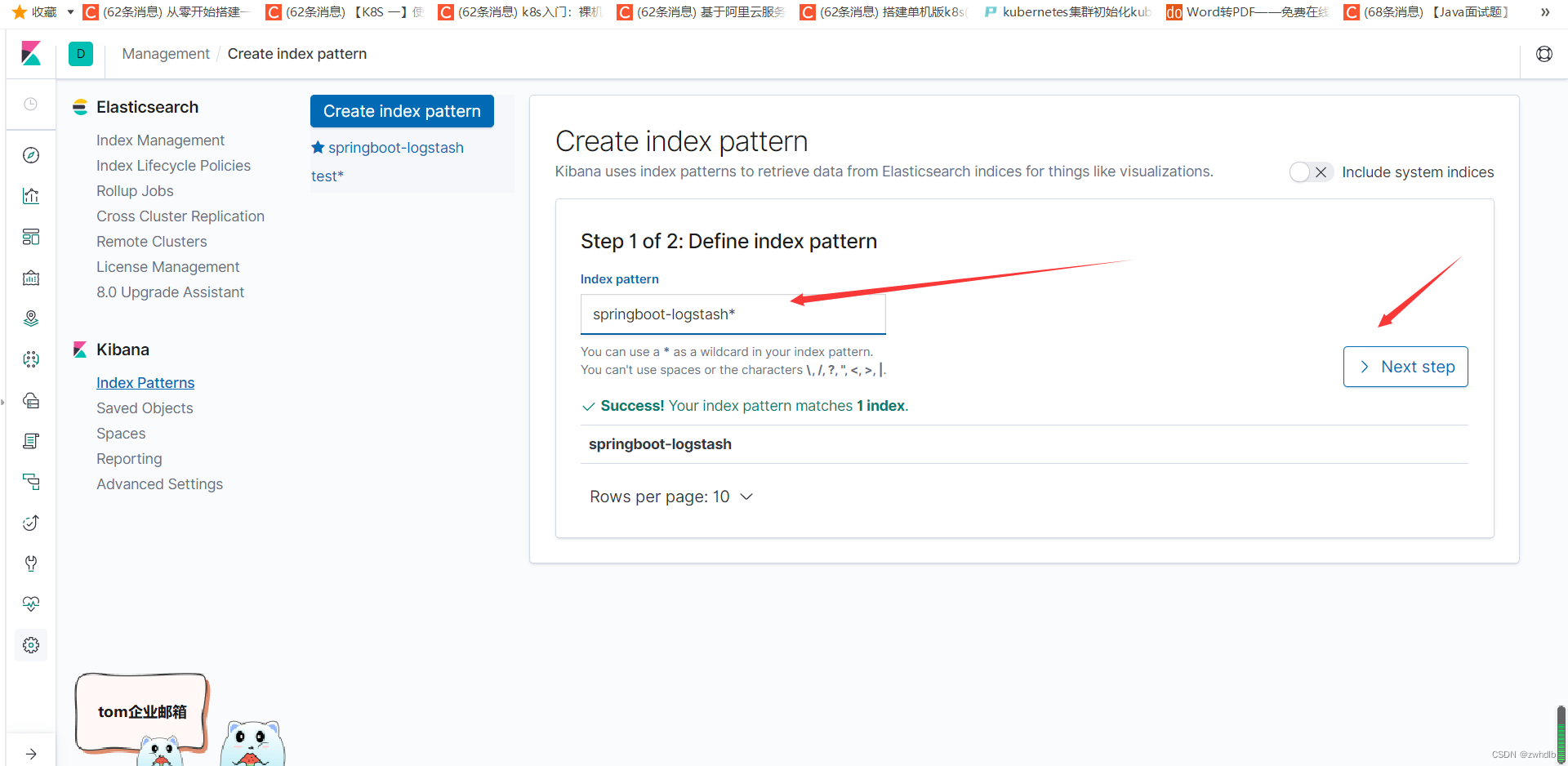Open Index Management
The height and width of the screenshot is (766, 1568).
click(x=160, y=140)
